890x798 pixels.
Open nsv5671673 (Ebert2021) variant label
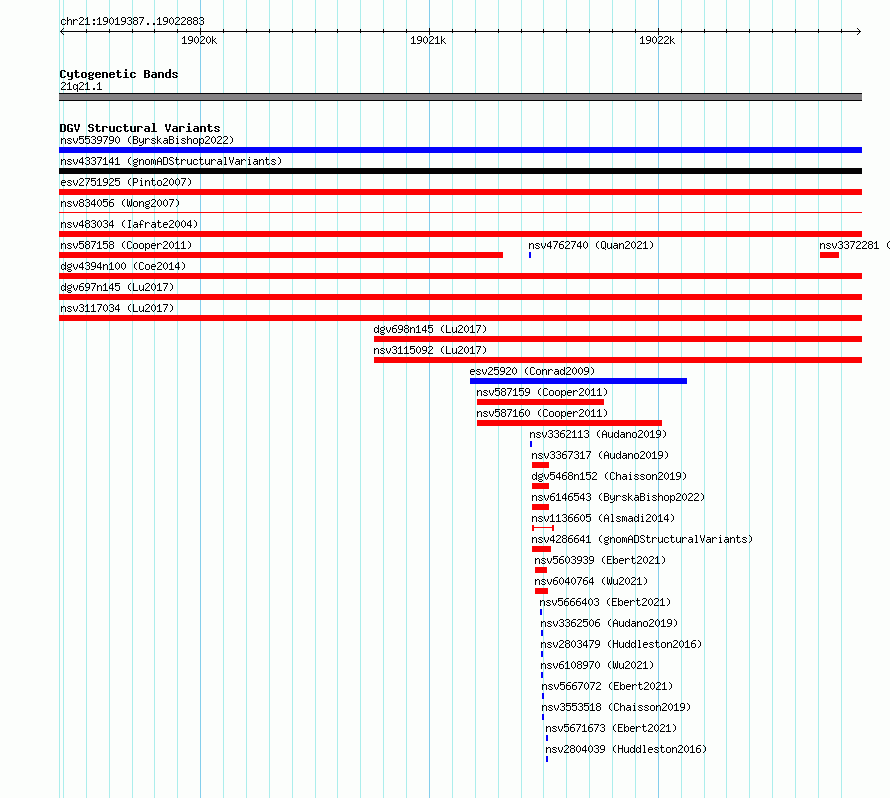[x=611, y=728]
